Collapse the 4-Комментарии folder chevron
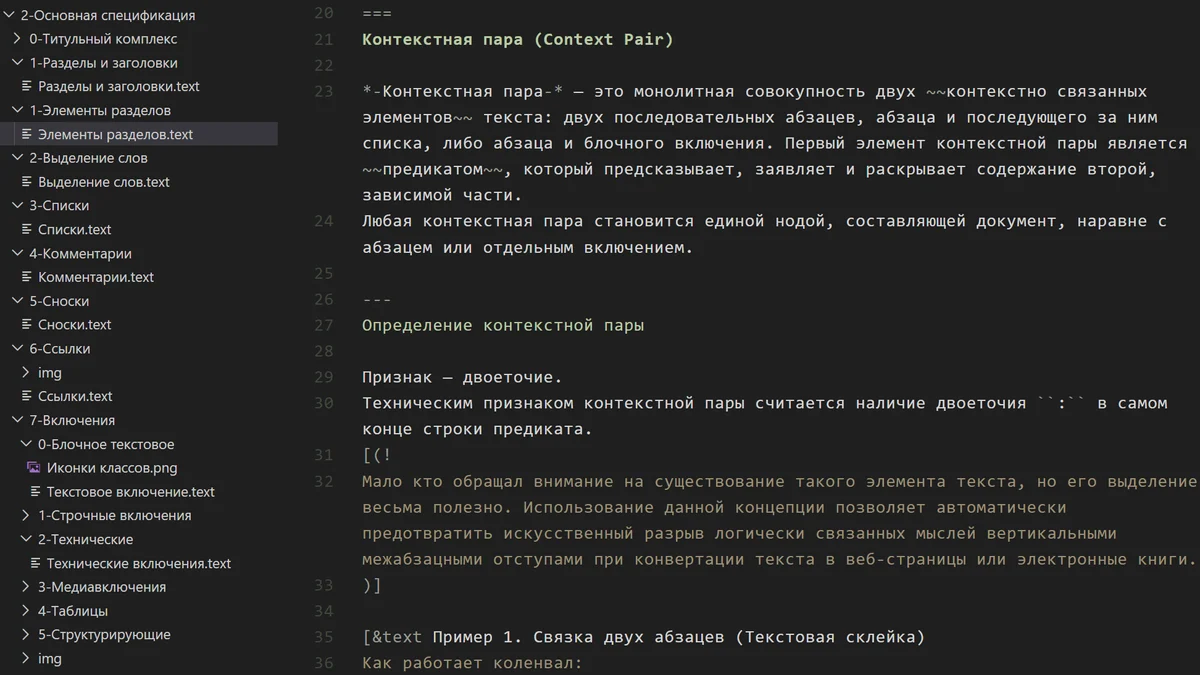Image resolution: width=1200 pixels, height=675 pixels. [18, 254]
